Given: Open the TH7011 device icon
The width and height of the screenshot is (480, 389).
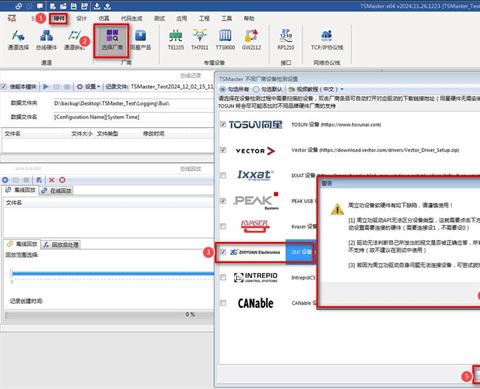Looking at the screenshot, I should pyautogui.click(x=200, y=40).
